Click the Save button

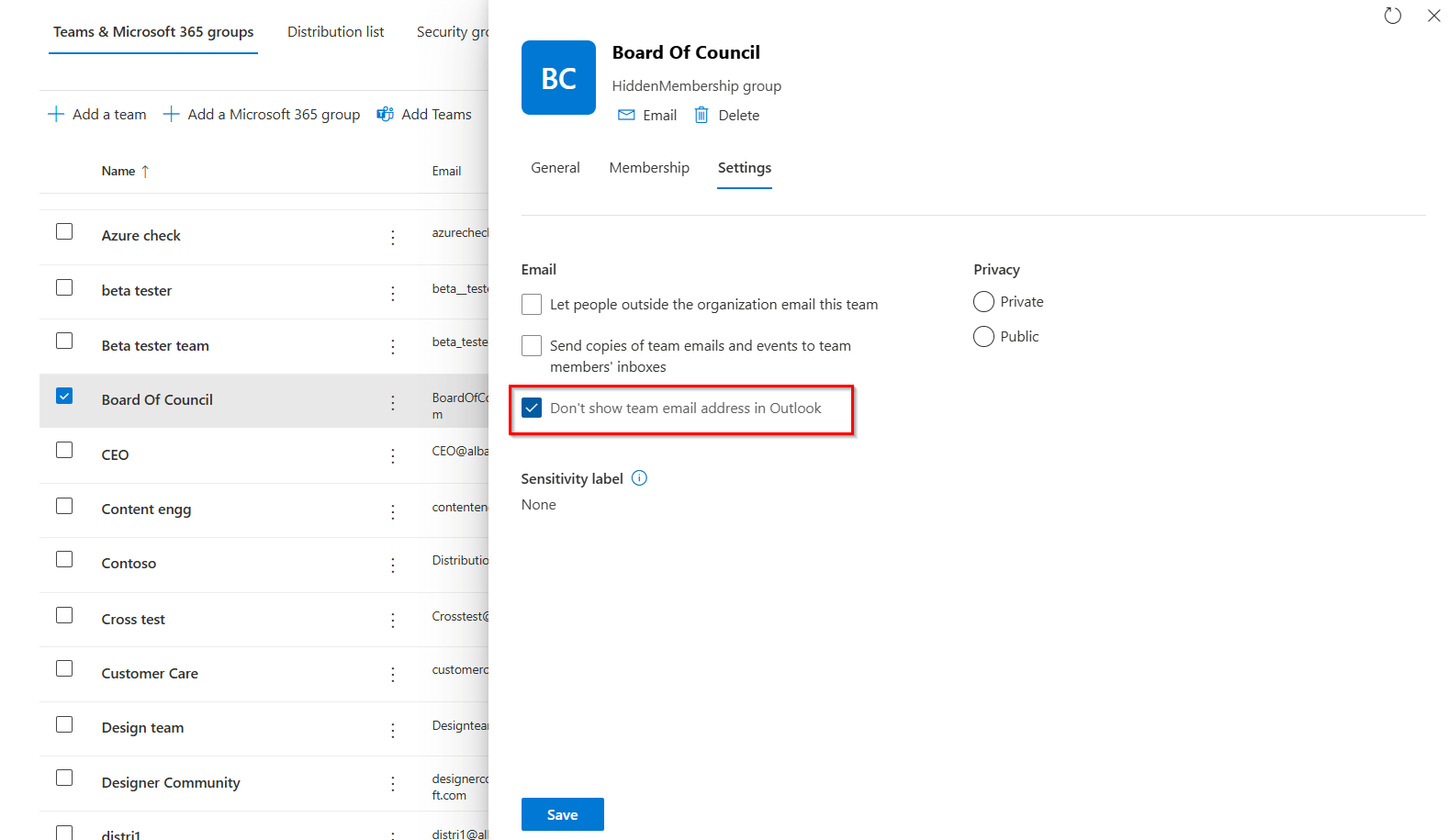(x=562, y=814)
